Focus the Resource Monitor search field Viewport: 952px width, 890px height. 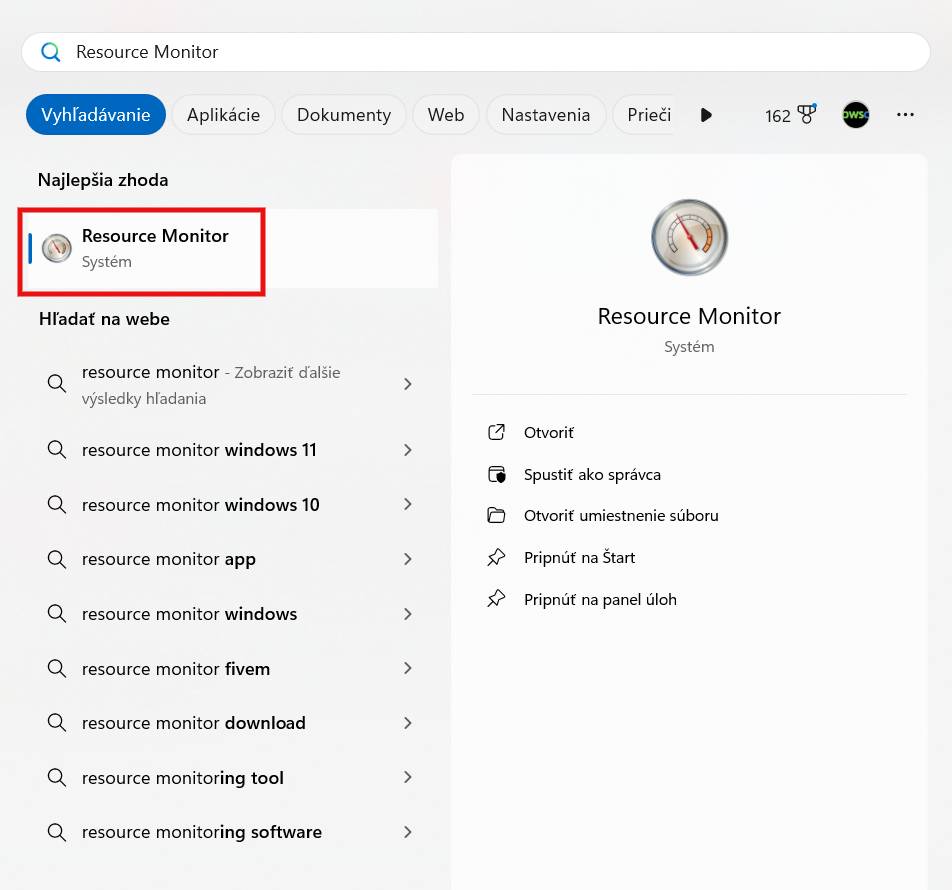click(x=475, y=52)
